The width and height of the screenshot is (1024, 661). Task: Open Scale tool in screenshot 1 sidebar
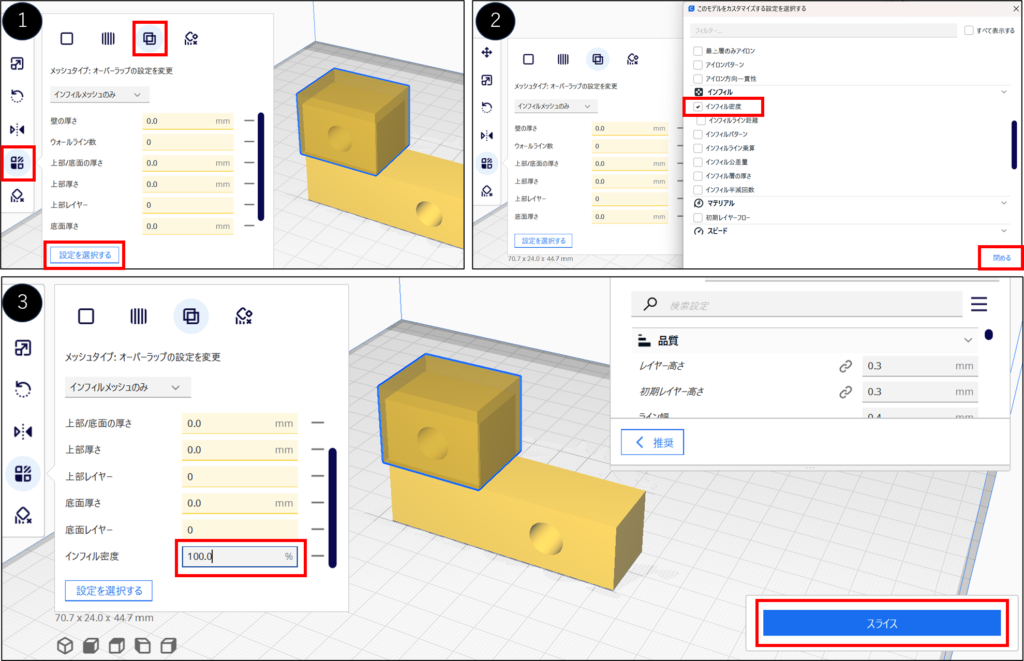point(18,63)
